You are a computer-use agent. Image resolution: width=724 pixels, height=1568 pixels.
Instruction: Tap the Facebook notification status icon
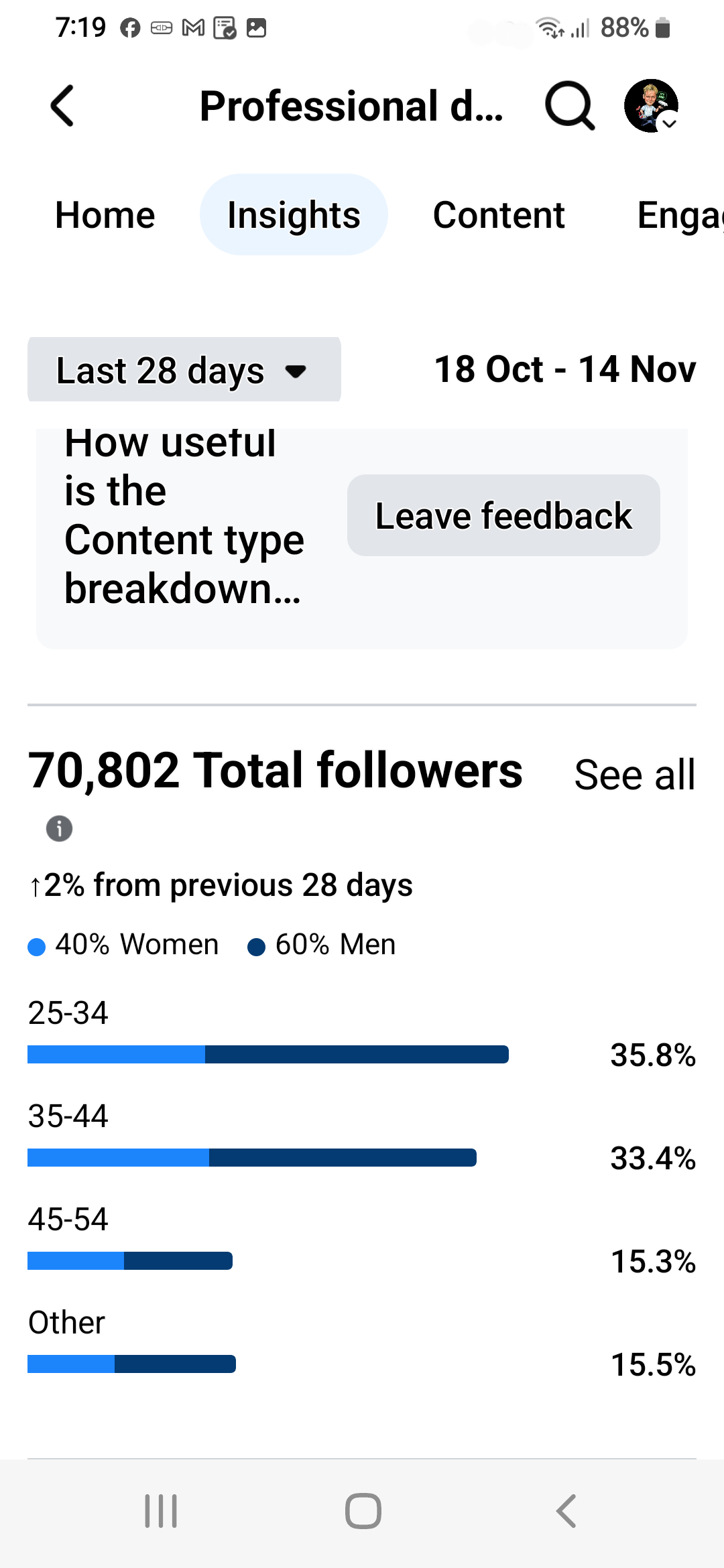point(130,28)
